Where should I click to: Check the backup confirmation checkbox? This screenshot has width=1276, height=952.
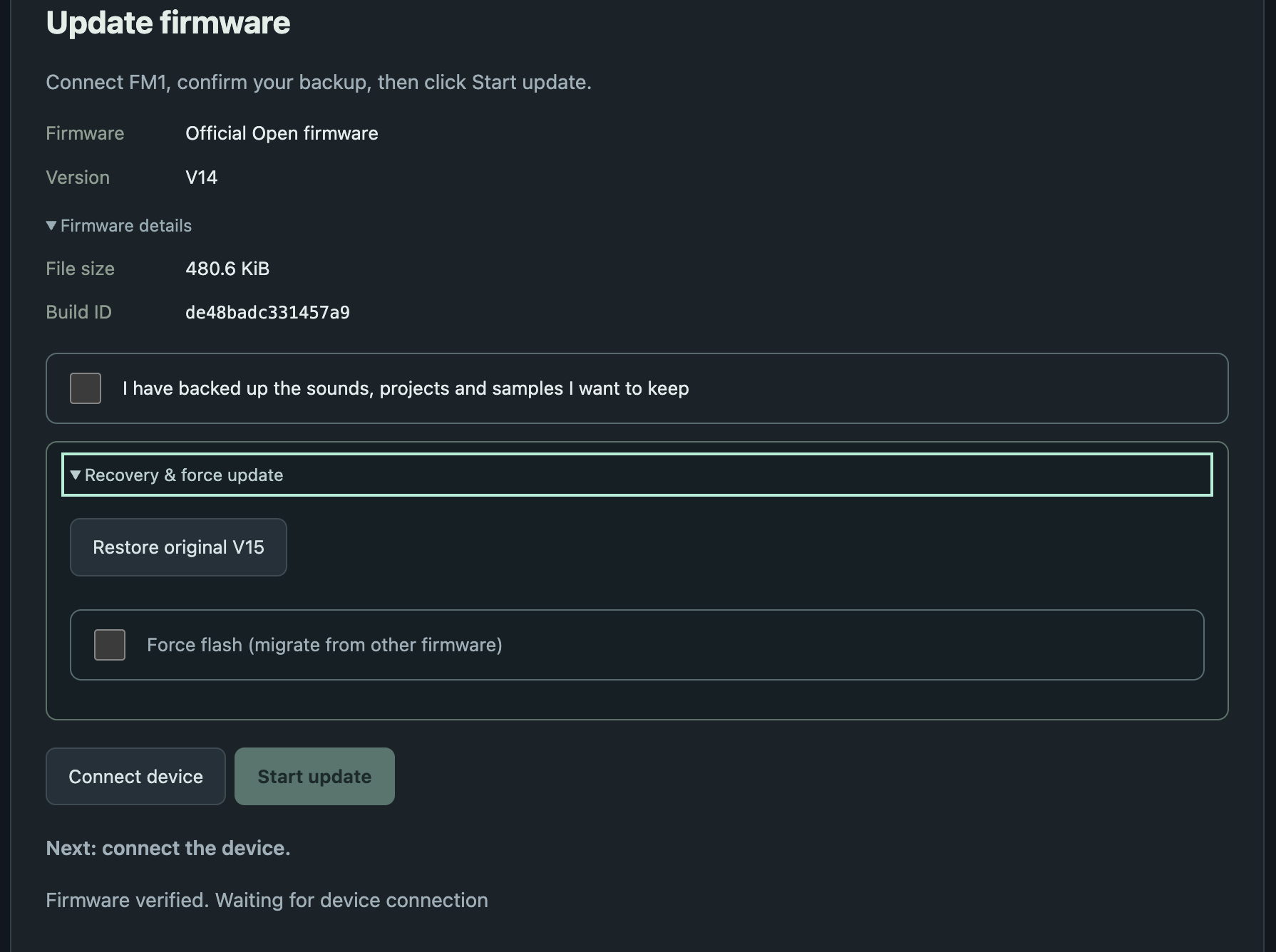[86, 388]
